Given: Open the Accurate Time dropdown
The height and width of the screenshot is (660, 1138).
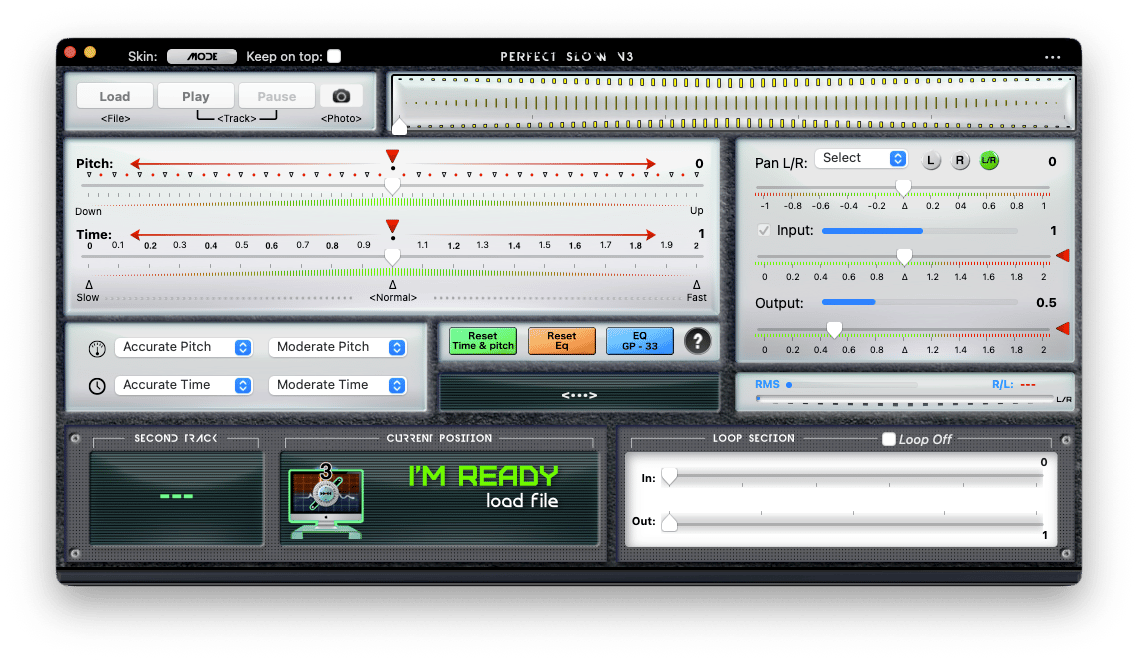Looking at the screenshot, I should click(x=184, y=385).
